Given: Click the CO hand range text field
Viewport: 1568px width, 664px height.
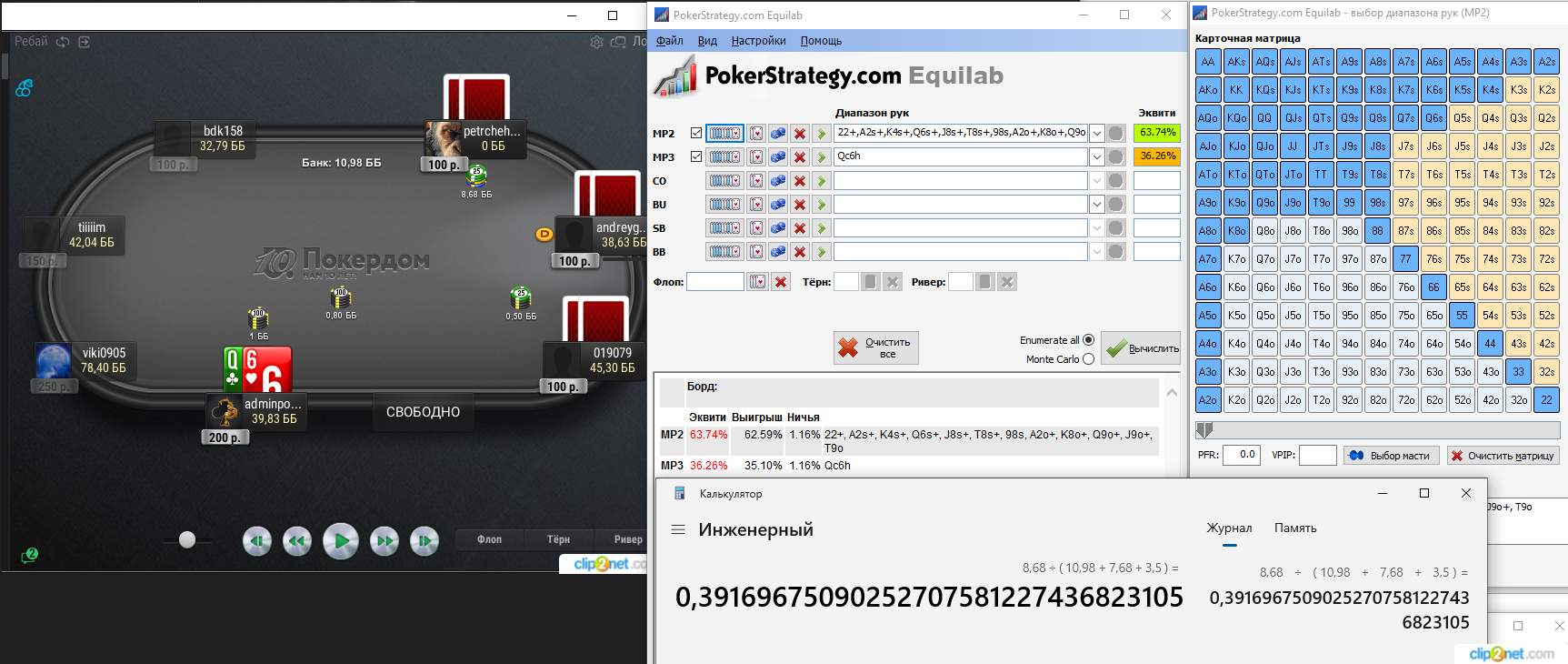Looking at the screenshot, I should (961, 181).
